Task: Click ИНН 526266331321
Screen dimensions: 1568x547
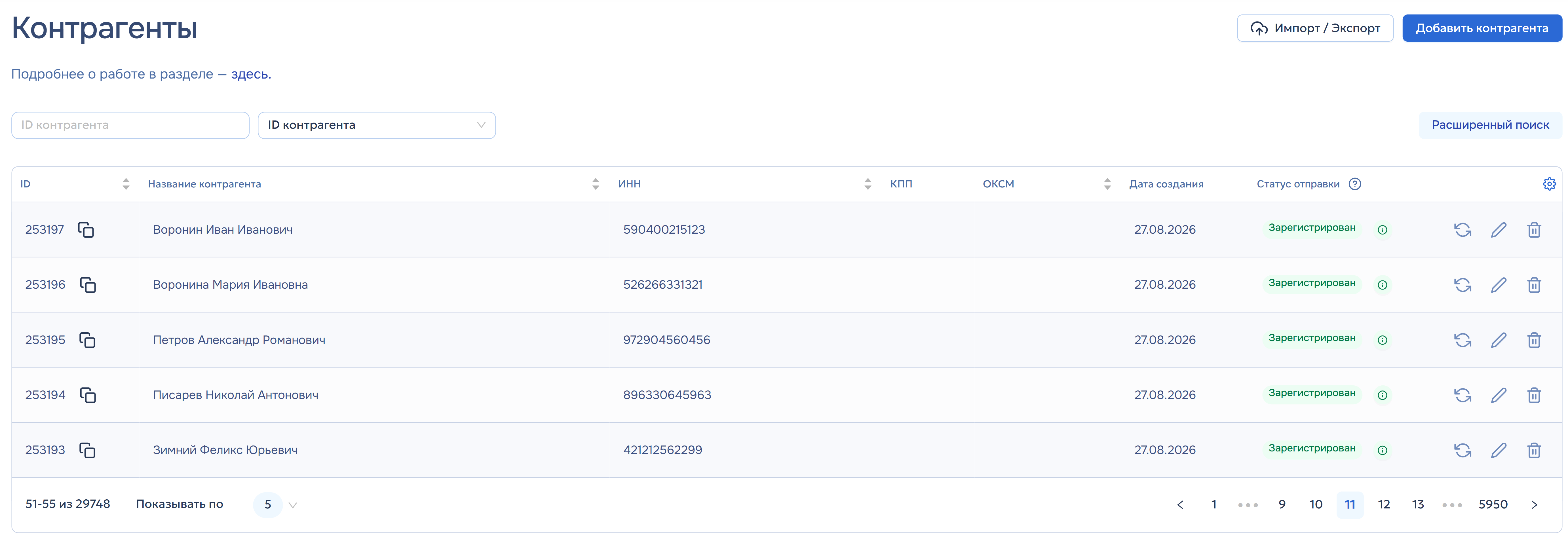Action: [663, 285]
